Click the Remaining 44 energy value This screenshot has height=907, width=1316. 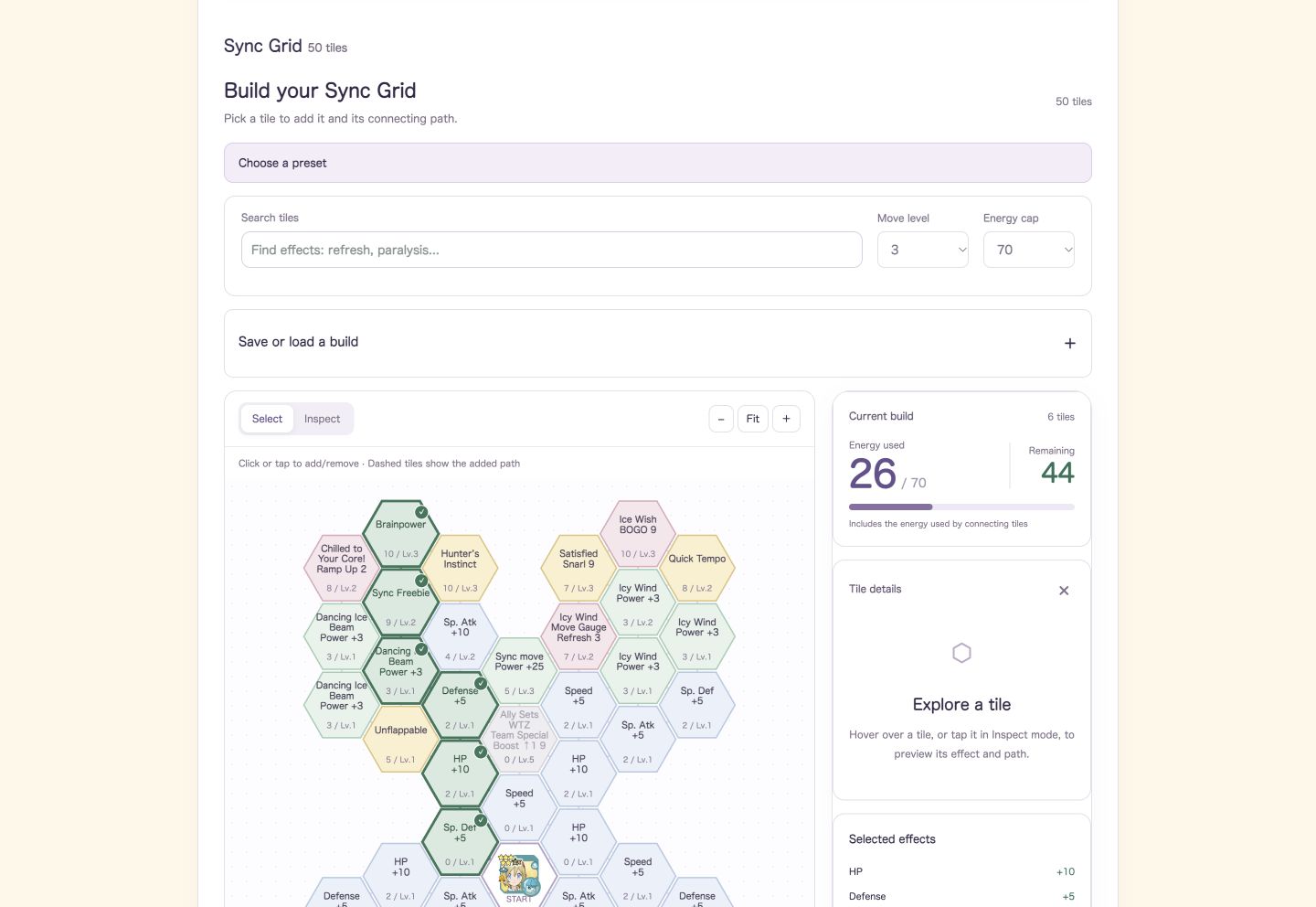pos(1057,473)
